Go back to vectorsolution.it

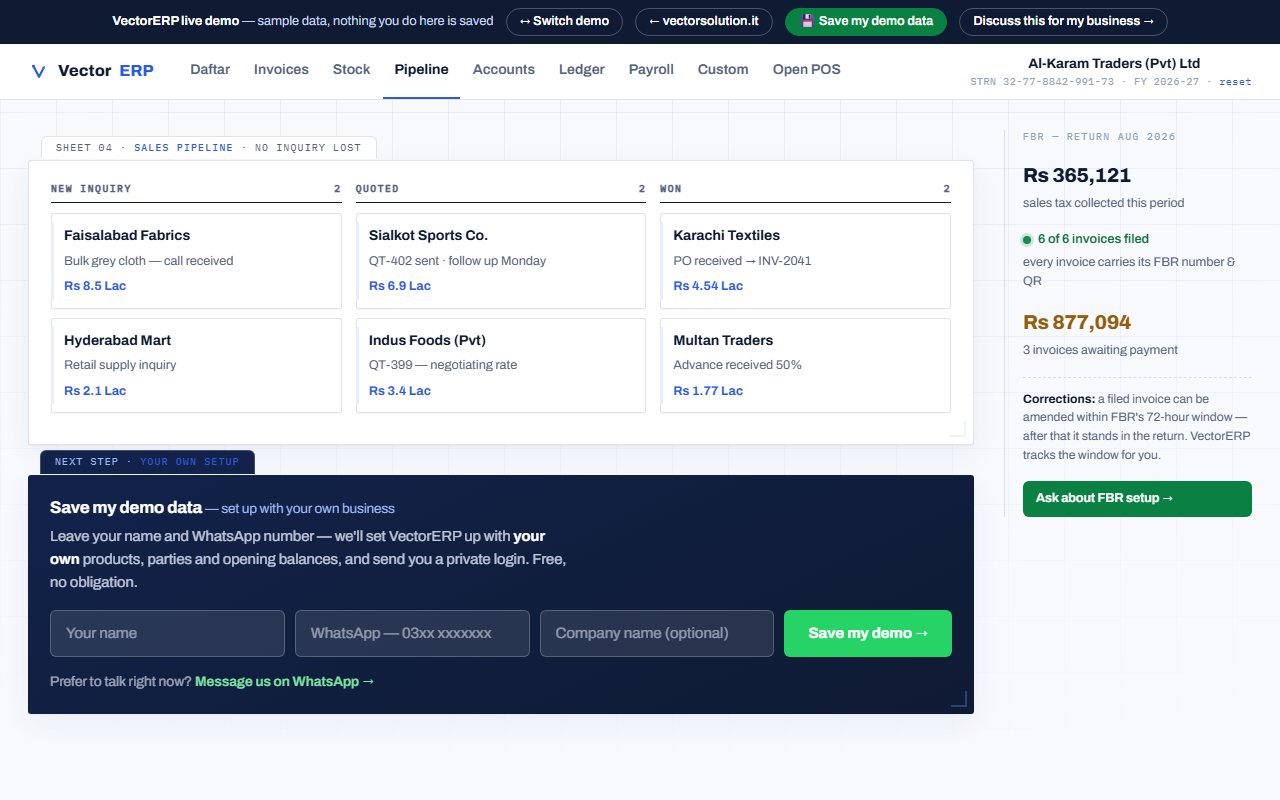pos(704,21)
